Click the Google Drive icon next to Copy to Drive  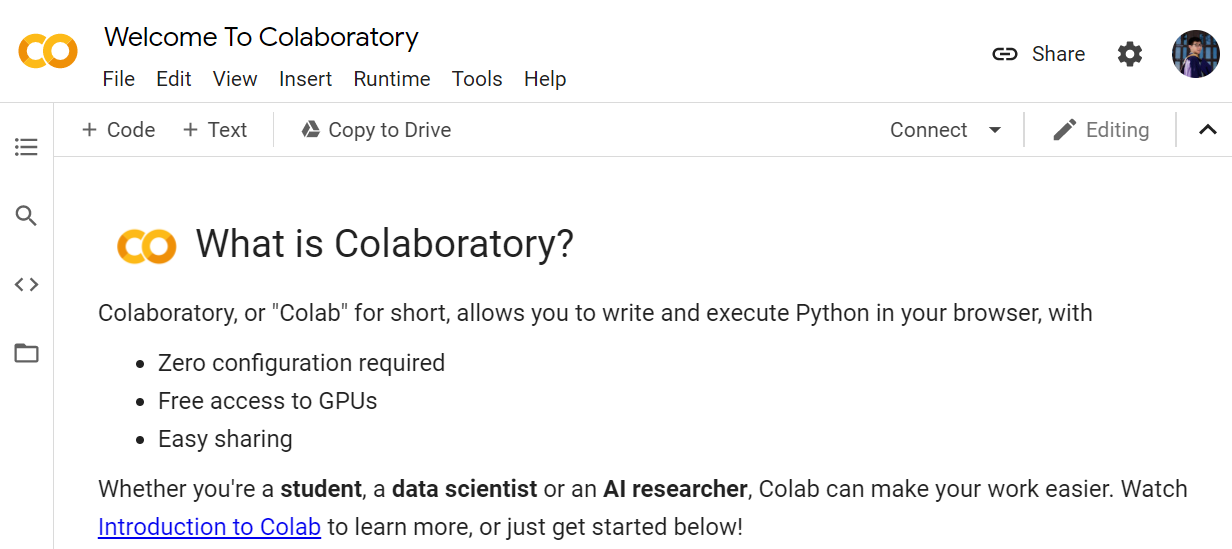[311, 130]
